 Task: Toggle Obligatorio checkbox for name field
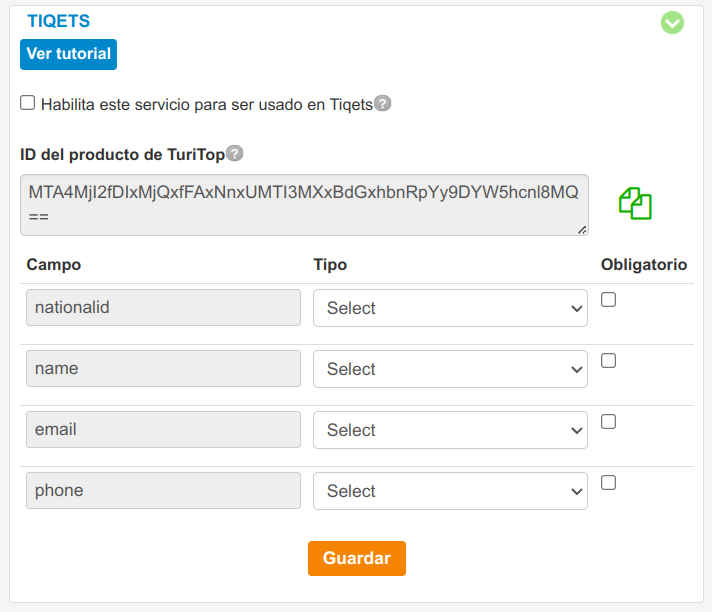pos(608,361)
